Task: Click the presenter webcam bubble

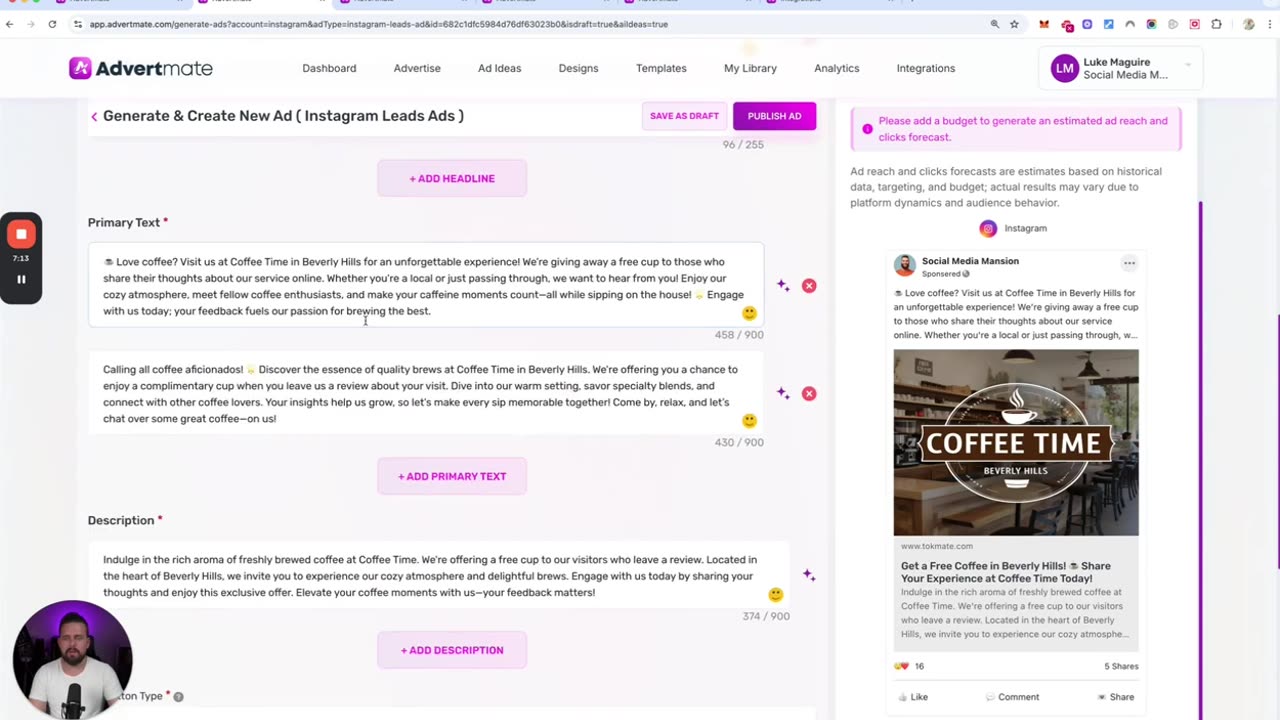Action: [x=73, y=660]
